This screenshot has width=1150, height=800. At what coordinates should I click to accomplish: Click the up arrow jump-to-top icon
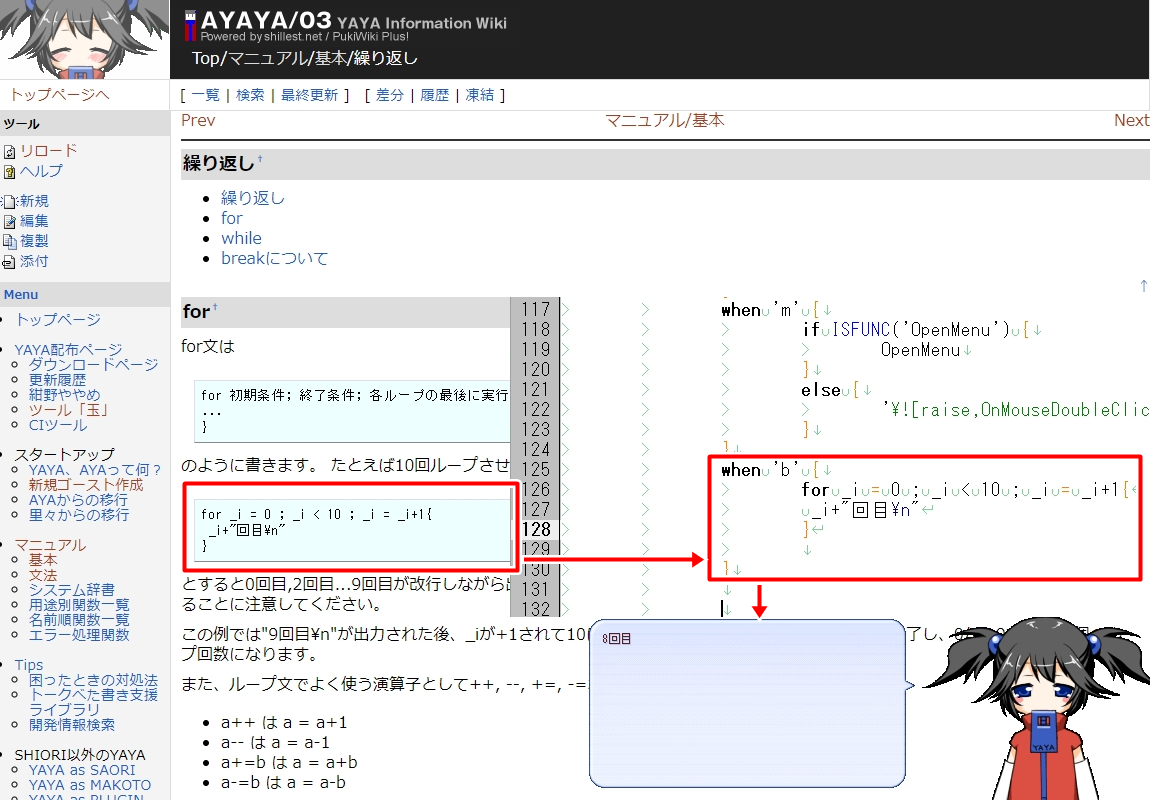pyautogui.click(x=1143, y=285)
